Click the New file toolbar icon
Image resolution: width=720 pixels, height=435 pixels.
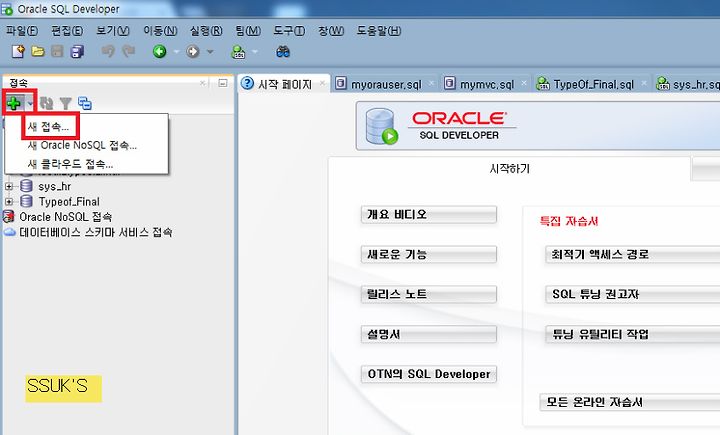(x=18, y=51)
